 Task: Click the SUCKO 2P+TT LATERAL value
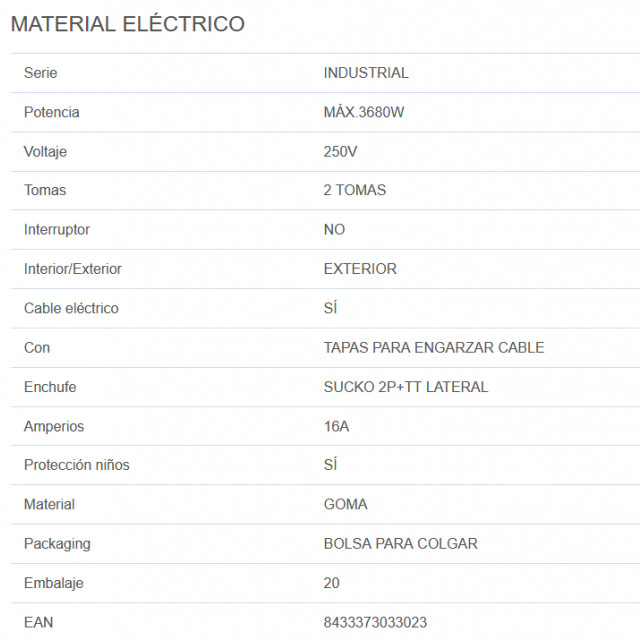coord(406,387)
